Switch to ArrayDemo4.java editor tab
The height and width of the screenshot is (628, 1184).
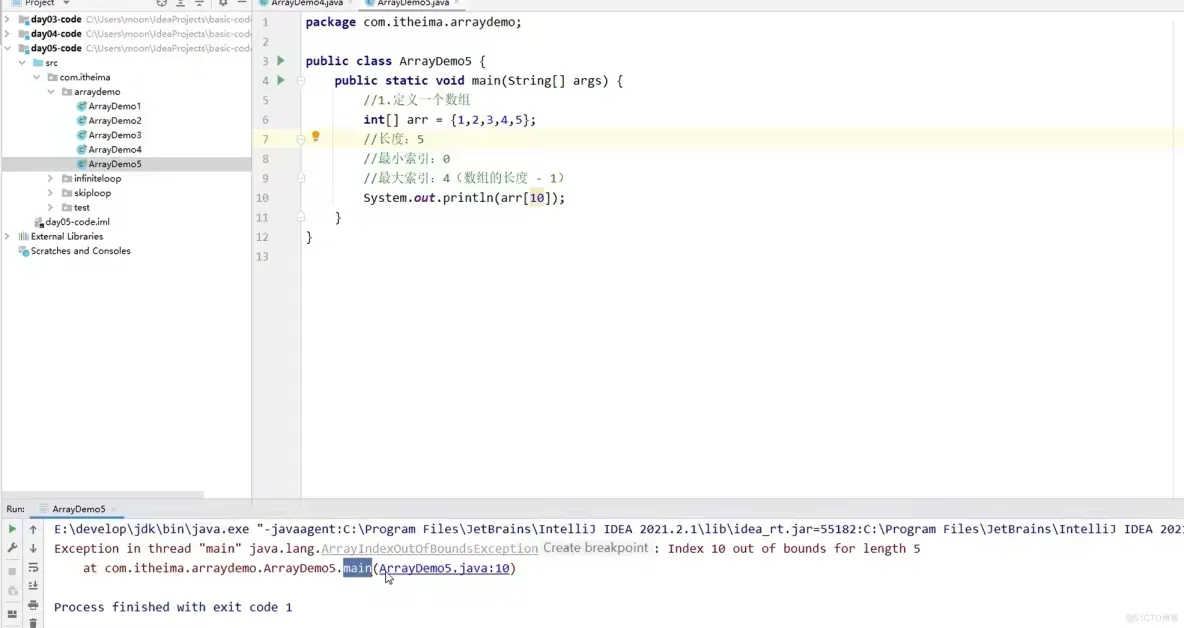pyautogui.click(x=307, y=3)
